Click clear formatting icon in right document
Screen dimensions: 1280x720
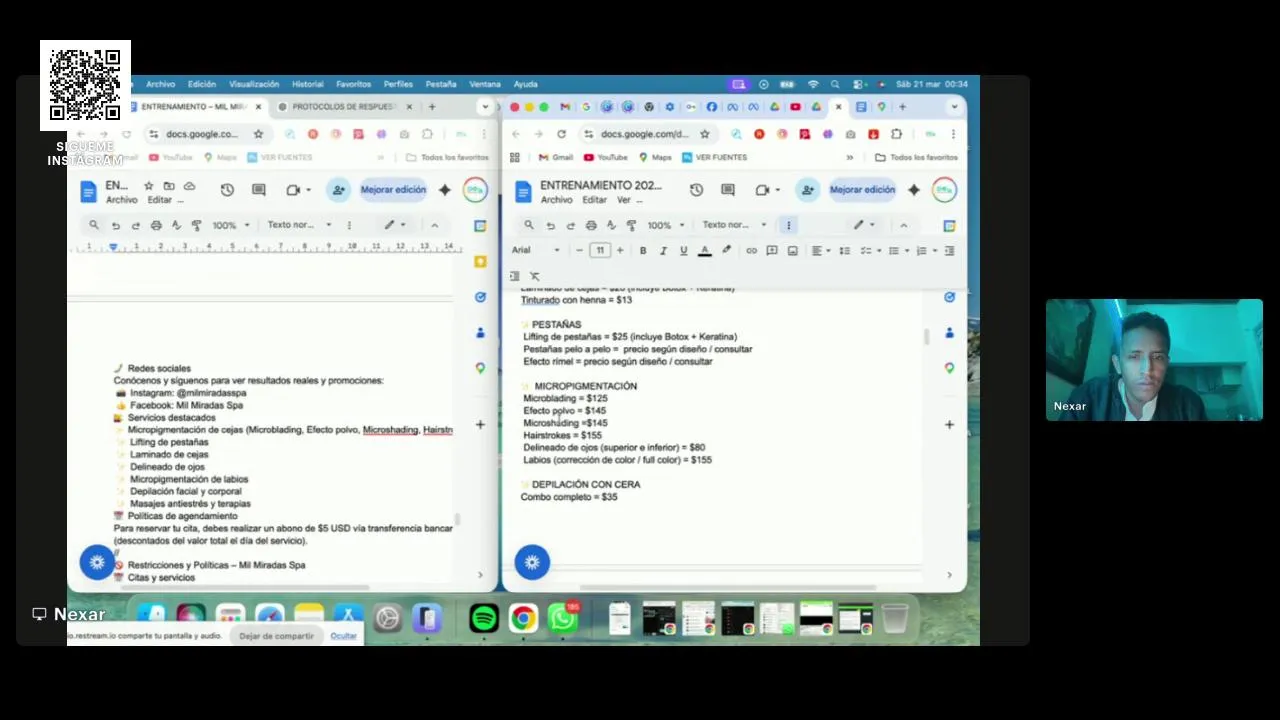tap(535, 276)
